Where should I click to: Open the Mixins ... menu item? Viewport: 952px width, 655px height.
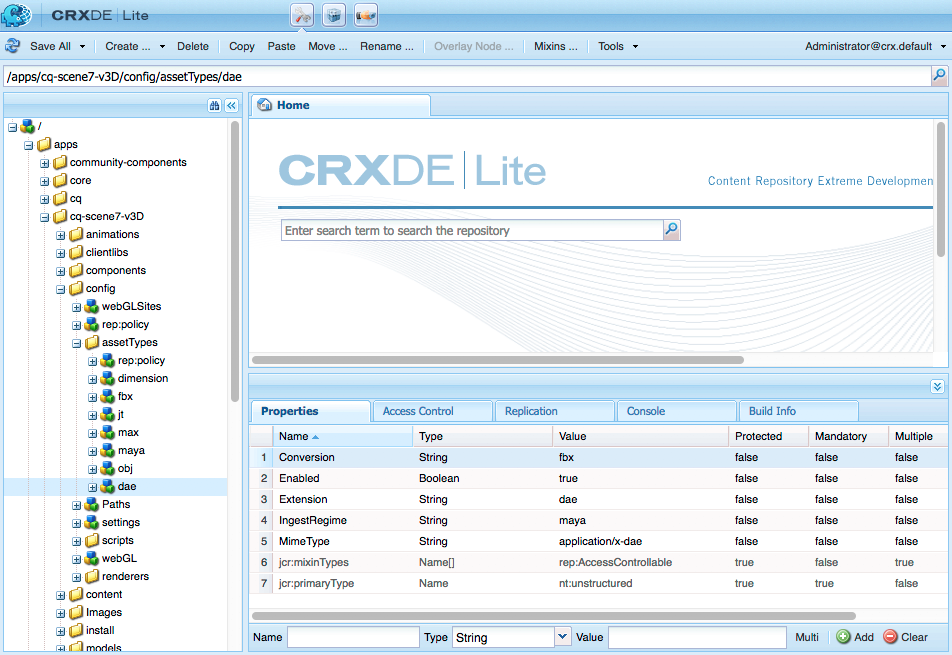pos(556,46)
